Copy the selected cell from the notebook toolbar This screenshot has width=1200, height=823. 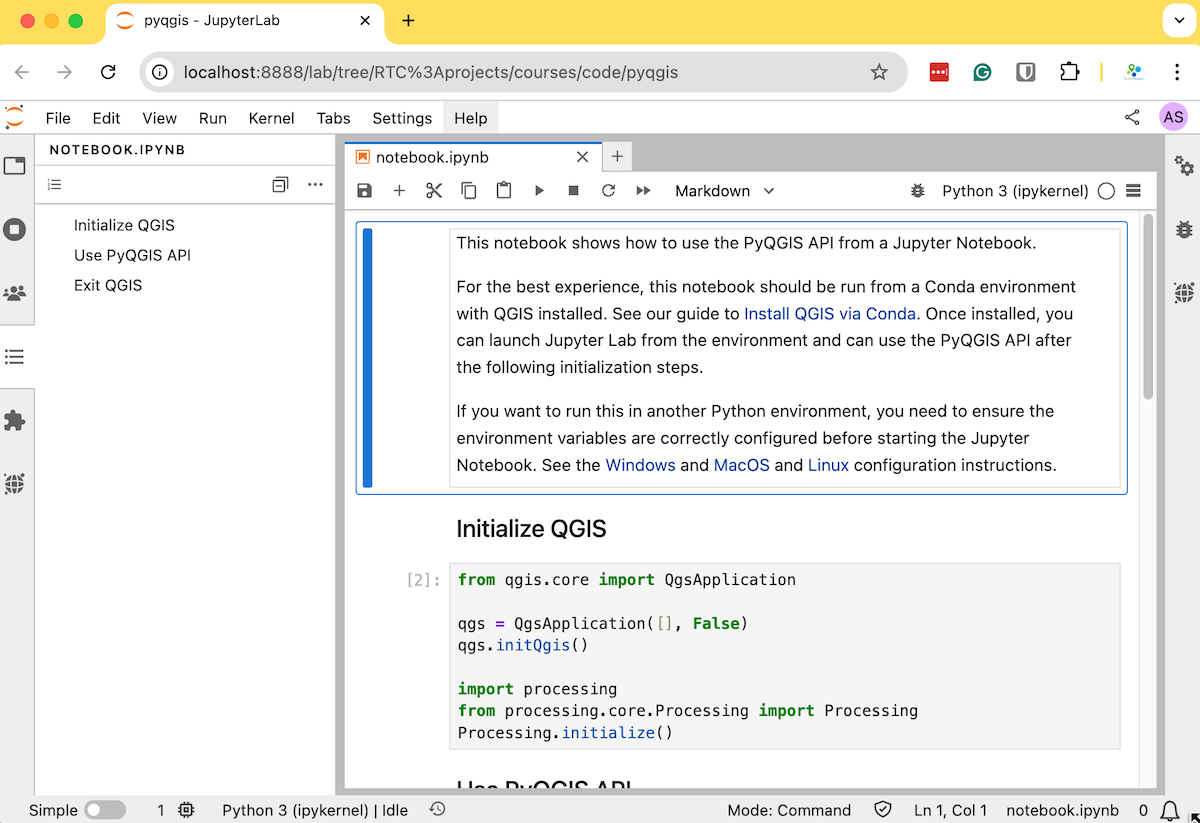point(469,191)
